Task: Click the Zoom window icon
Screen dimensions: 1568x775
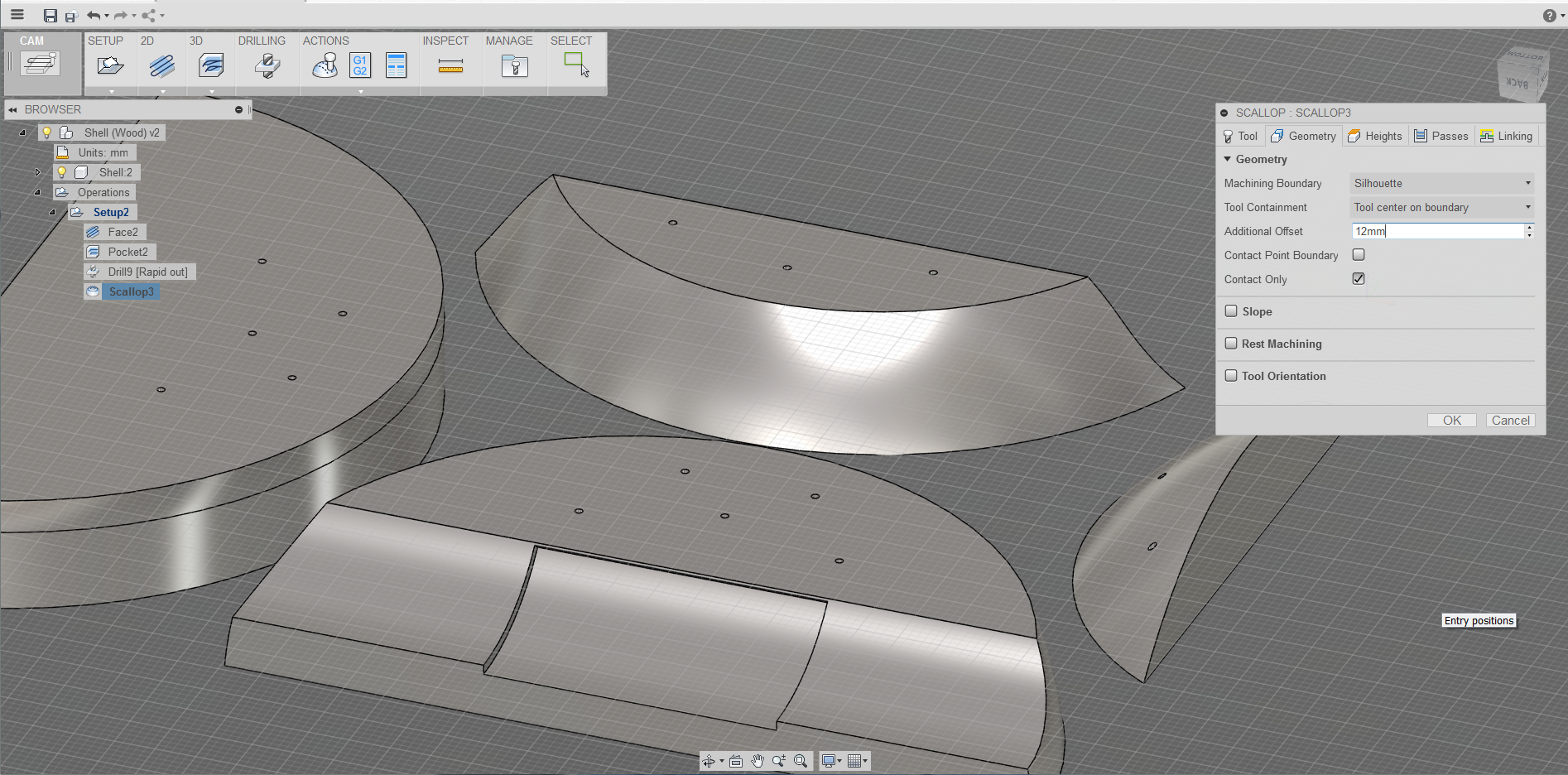Action: (x=779, y=761)
